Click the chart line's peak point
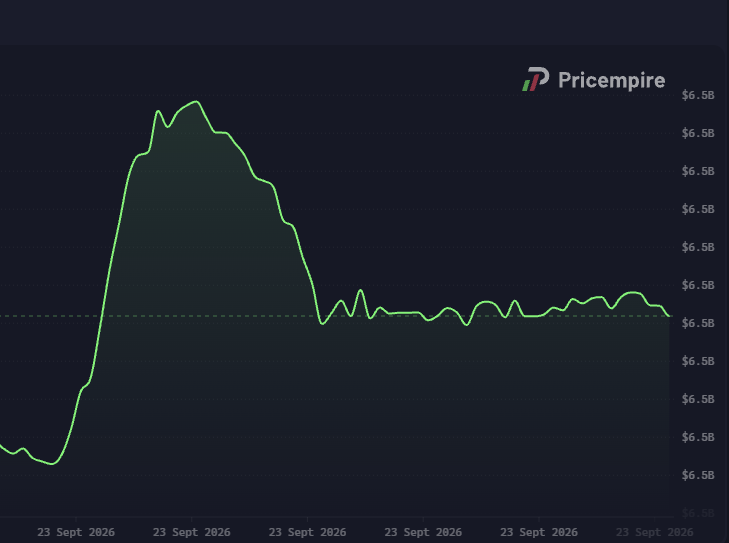This screenshot has width=729, height=543. [197, 101]
